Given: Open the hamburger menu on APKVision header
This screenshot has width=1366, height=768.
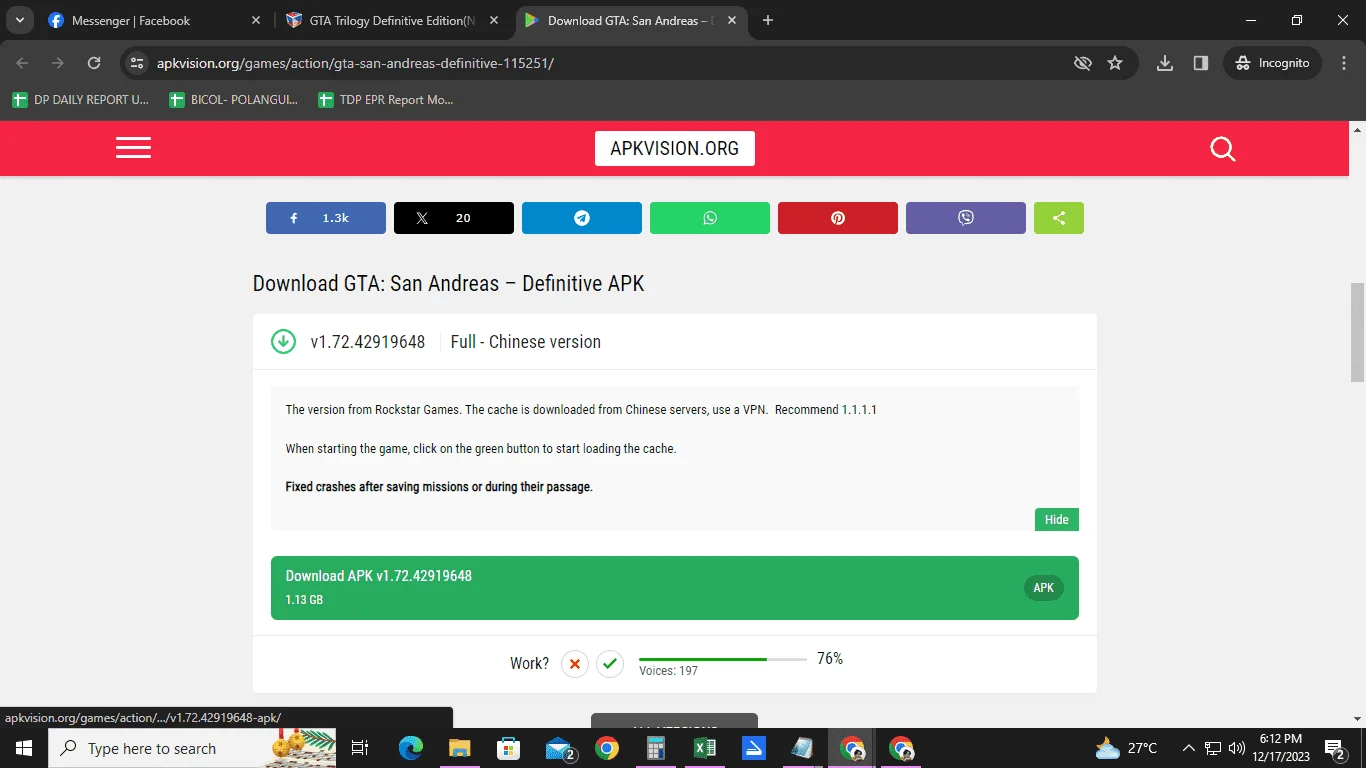Looking at the screenshot, I should [x=133, y=149].
